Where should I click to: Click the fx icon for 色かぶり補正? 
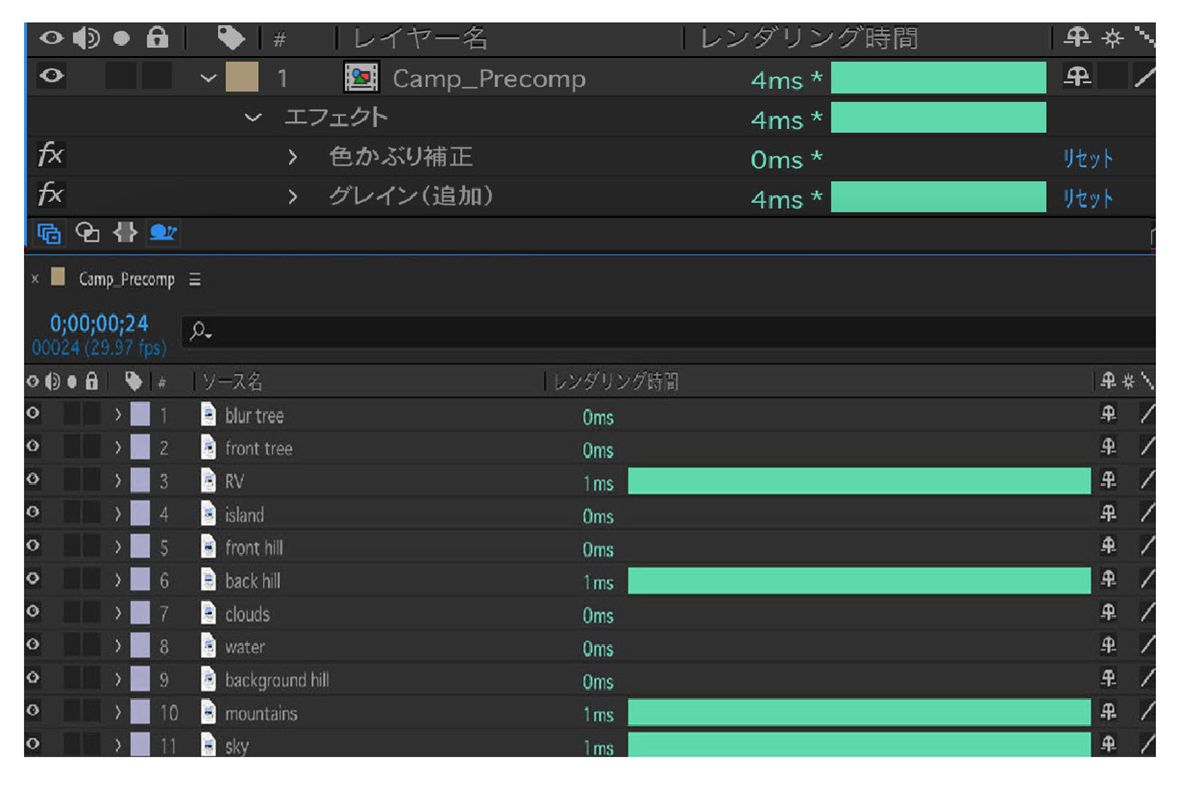pos(50,157)
